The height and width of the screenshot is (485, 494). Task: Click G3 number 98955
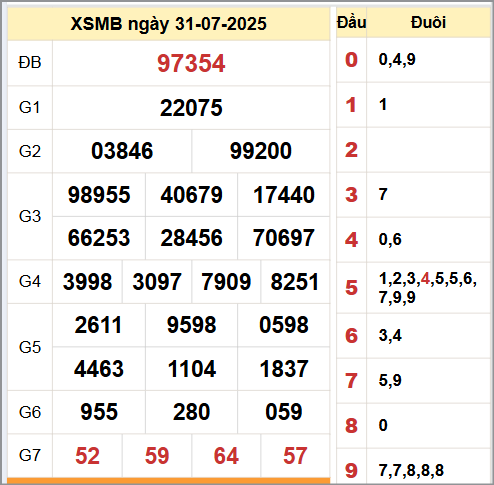99,195
